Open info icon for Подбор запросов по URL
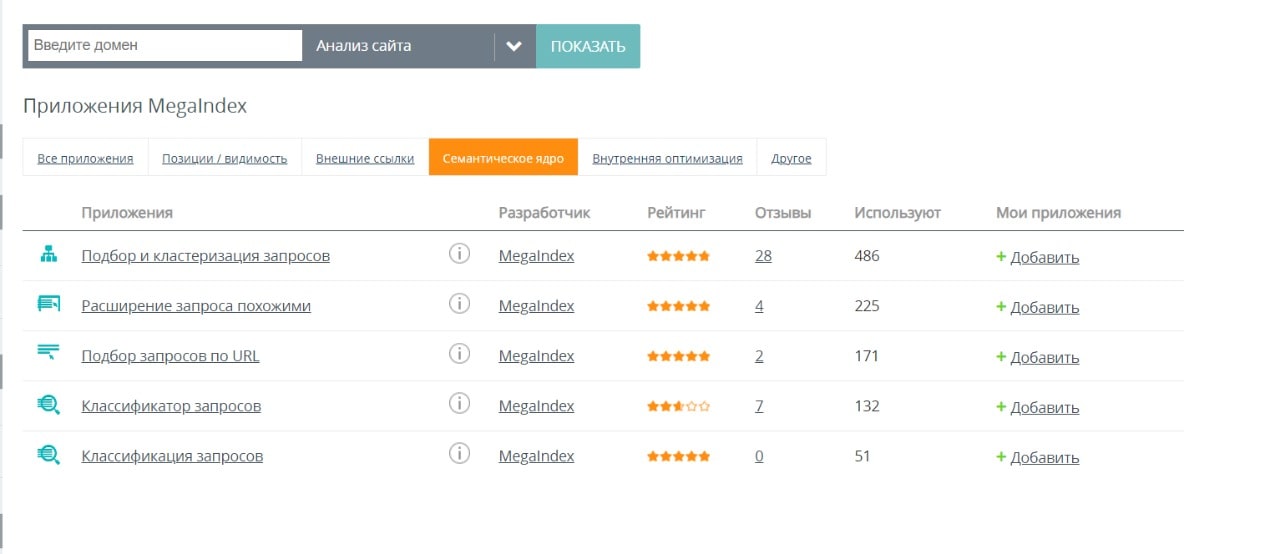The image size is (1280, 554). point(459,354)
